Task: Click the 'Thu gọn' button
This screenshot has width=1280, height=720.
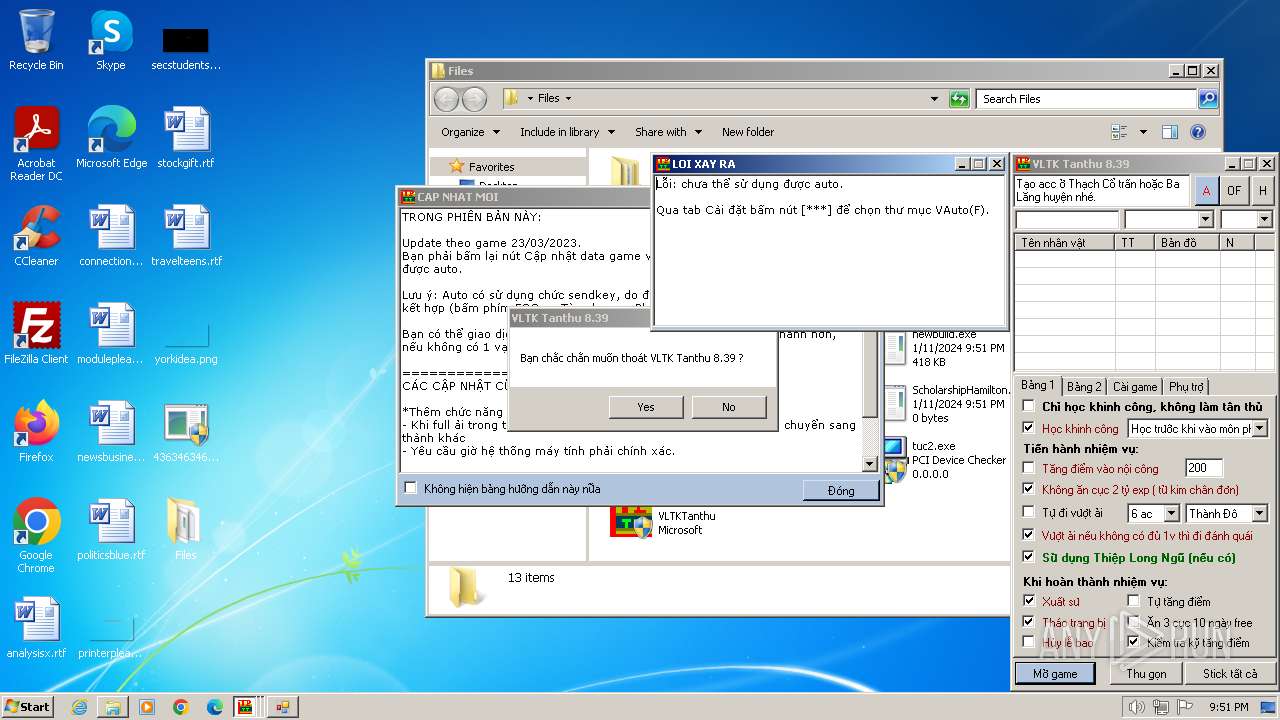Action: 1146,673
